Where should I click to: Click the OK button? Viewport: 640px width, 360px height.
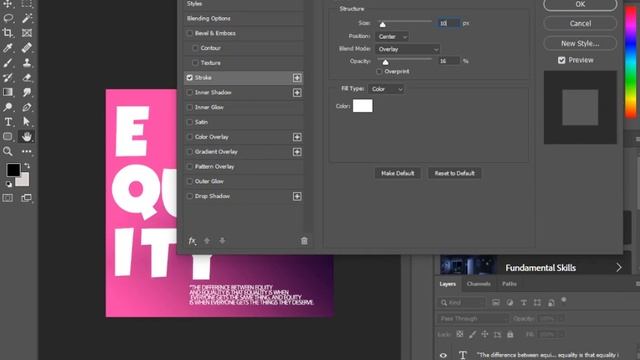coord(580,4)
